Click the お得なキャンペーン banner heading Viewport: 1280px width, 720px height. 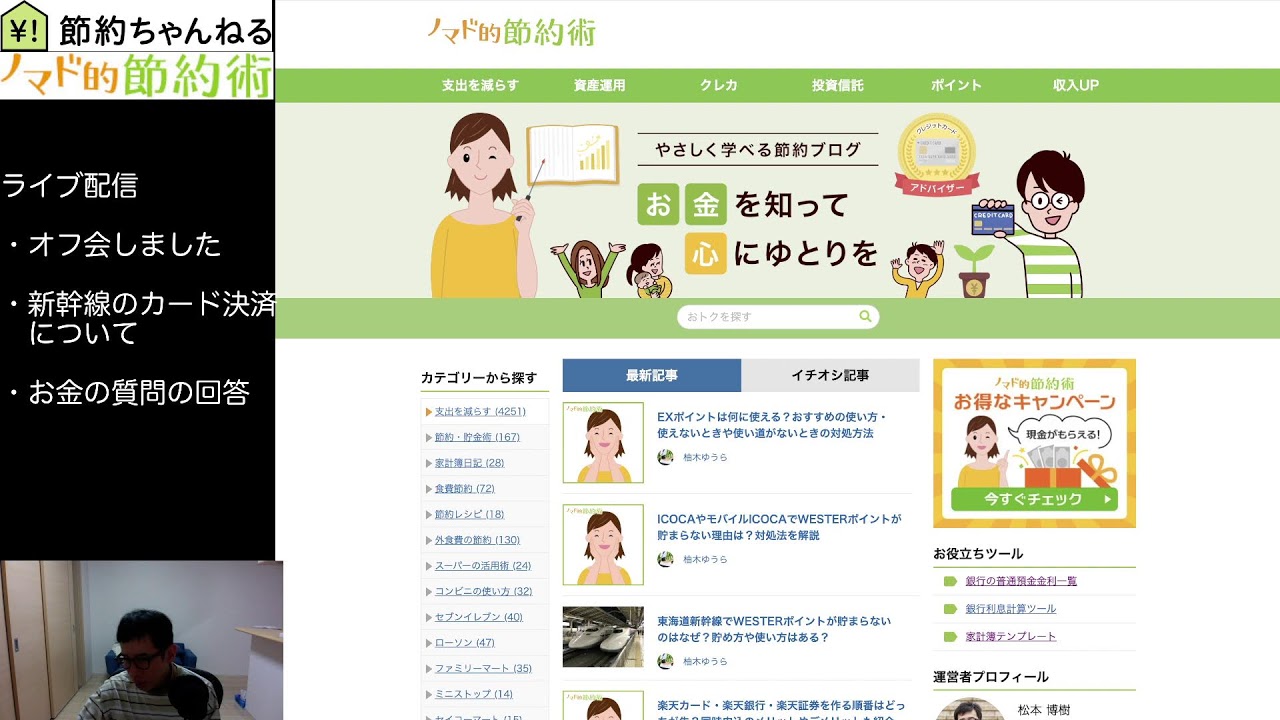click(1034, 402)
